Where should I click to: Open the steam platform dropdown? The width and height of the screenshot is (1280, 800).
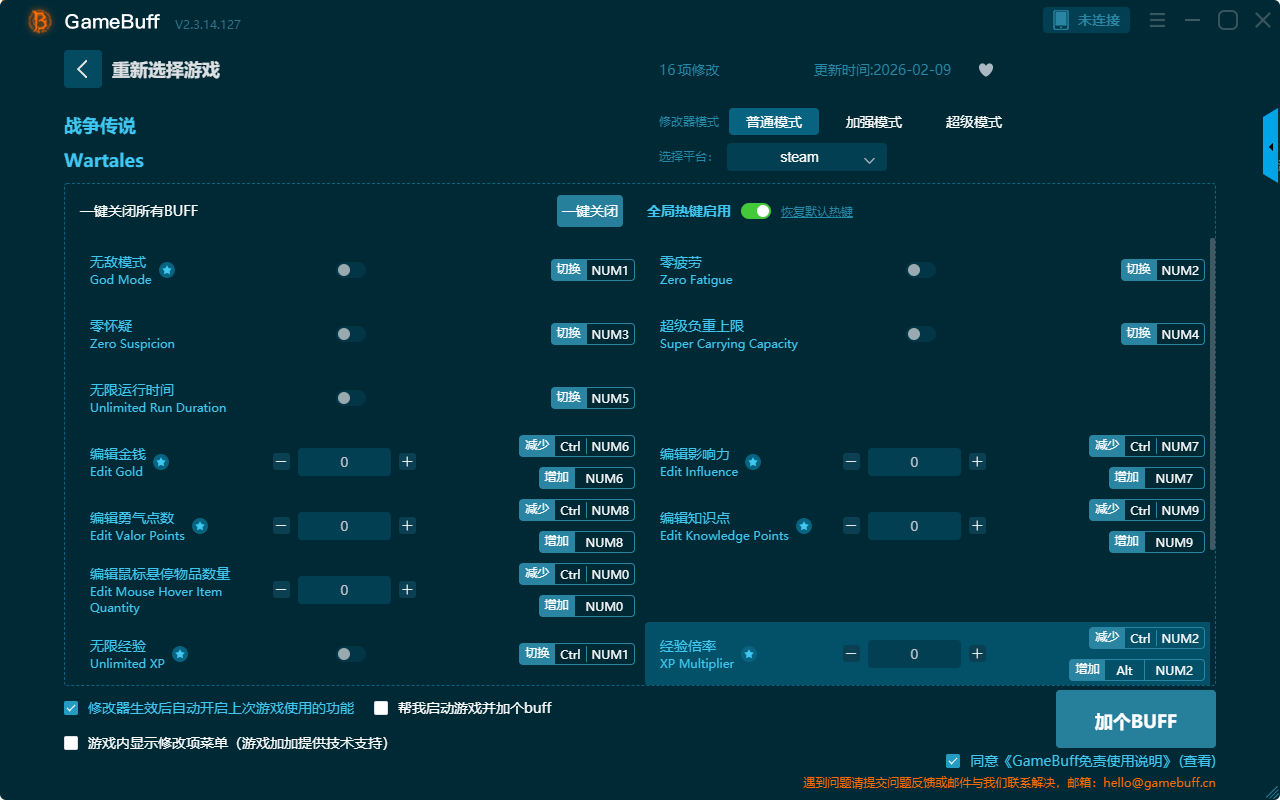point(806,157)
